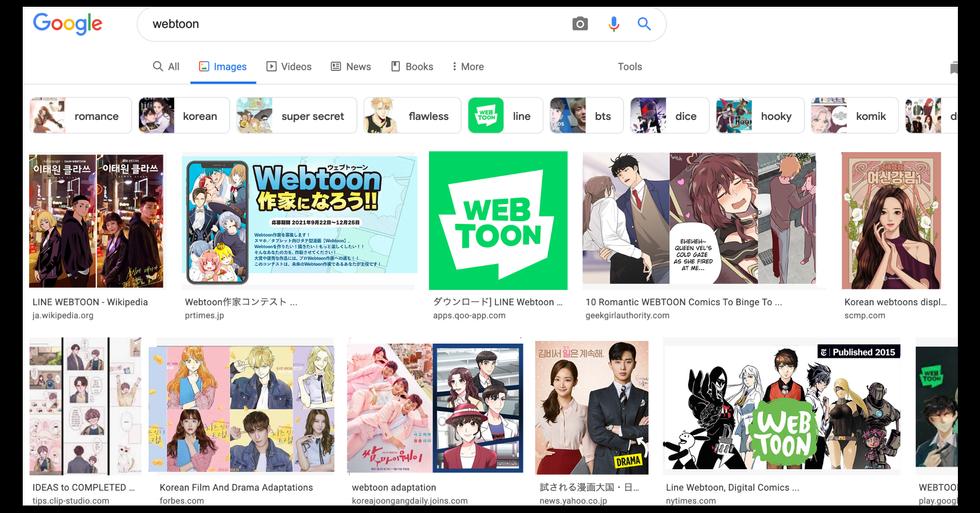
Task: Open the Webtoon contest banner image
Action: [300, 221]
